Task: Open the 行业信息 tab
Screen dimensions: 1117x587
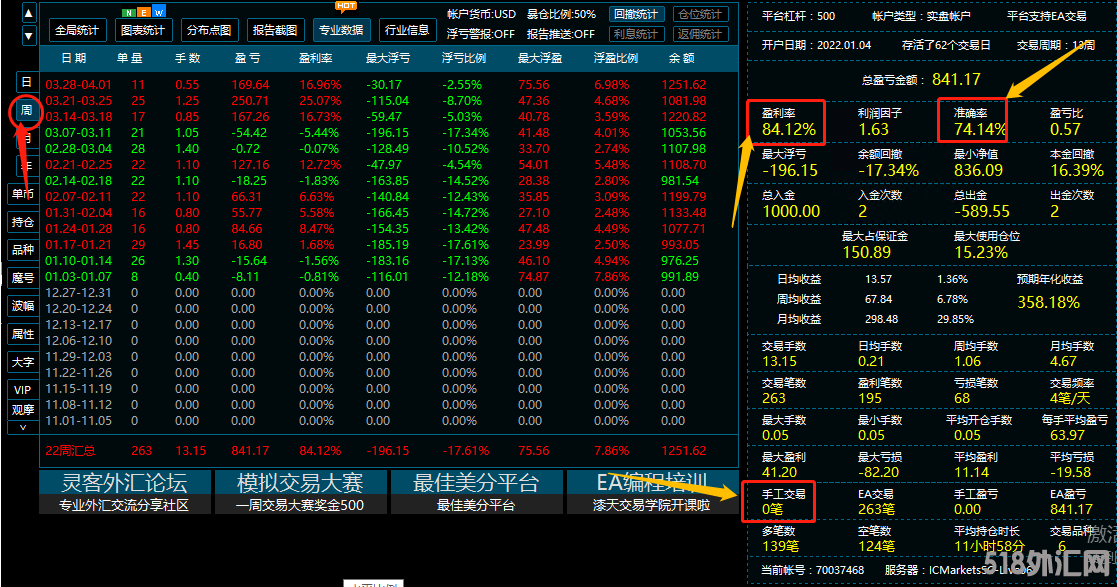Action: click(x=407, y=30)
